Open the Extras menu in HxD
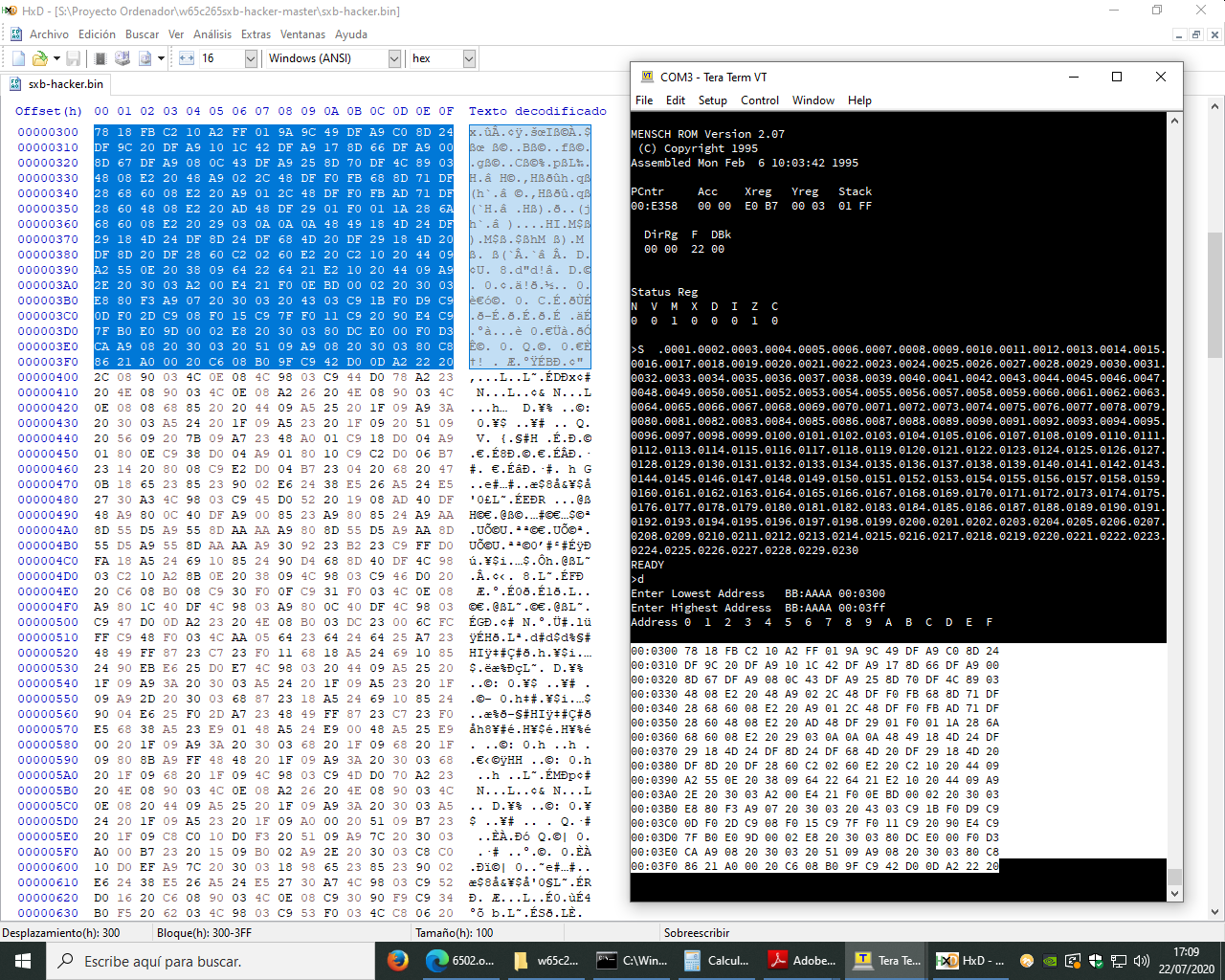Screen dimensions: 1225x980 [256, 34]
